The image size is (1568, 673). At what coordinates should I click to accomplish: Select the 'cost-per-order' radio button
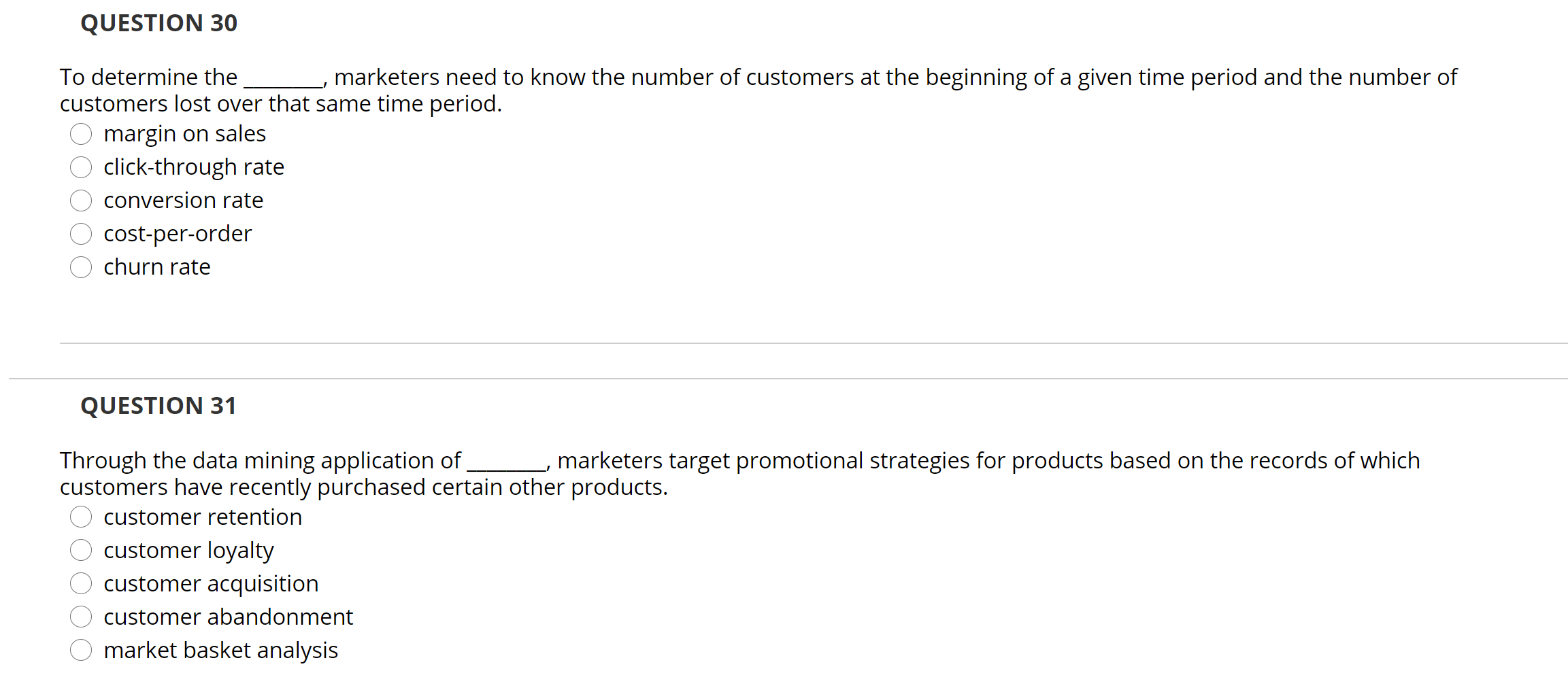tap(81, 234)
